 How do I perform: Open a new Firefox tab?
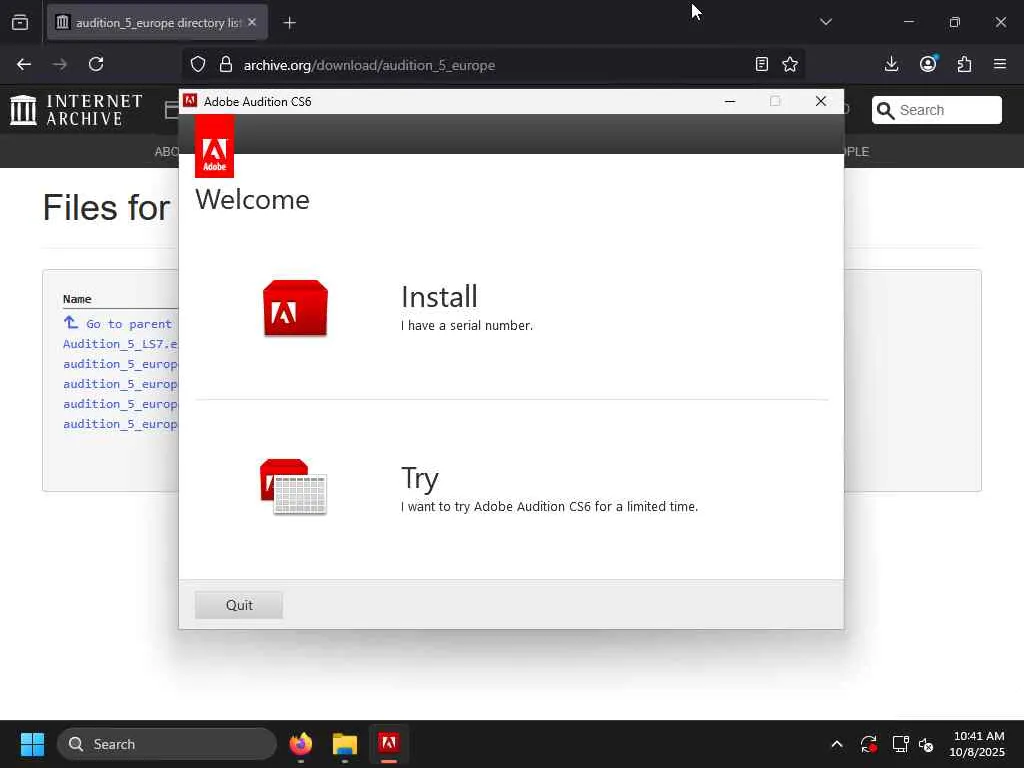point(289,23)
